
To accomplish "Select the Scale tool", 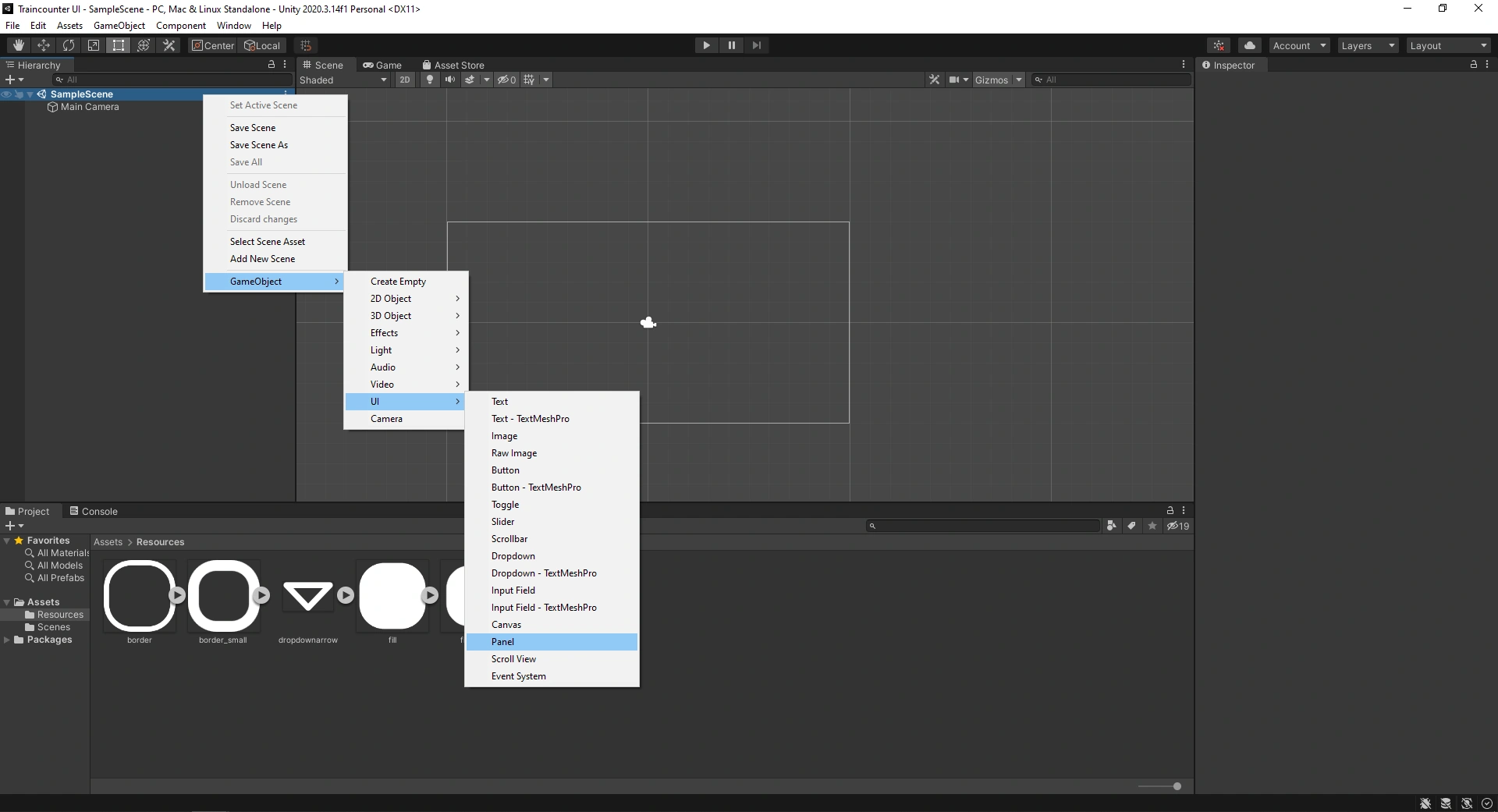I will 94,45.
